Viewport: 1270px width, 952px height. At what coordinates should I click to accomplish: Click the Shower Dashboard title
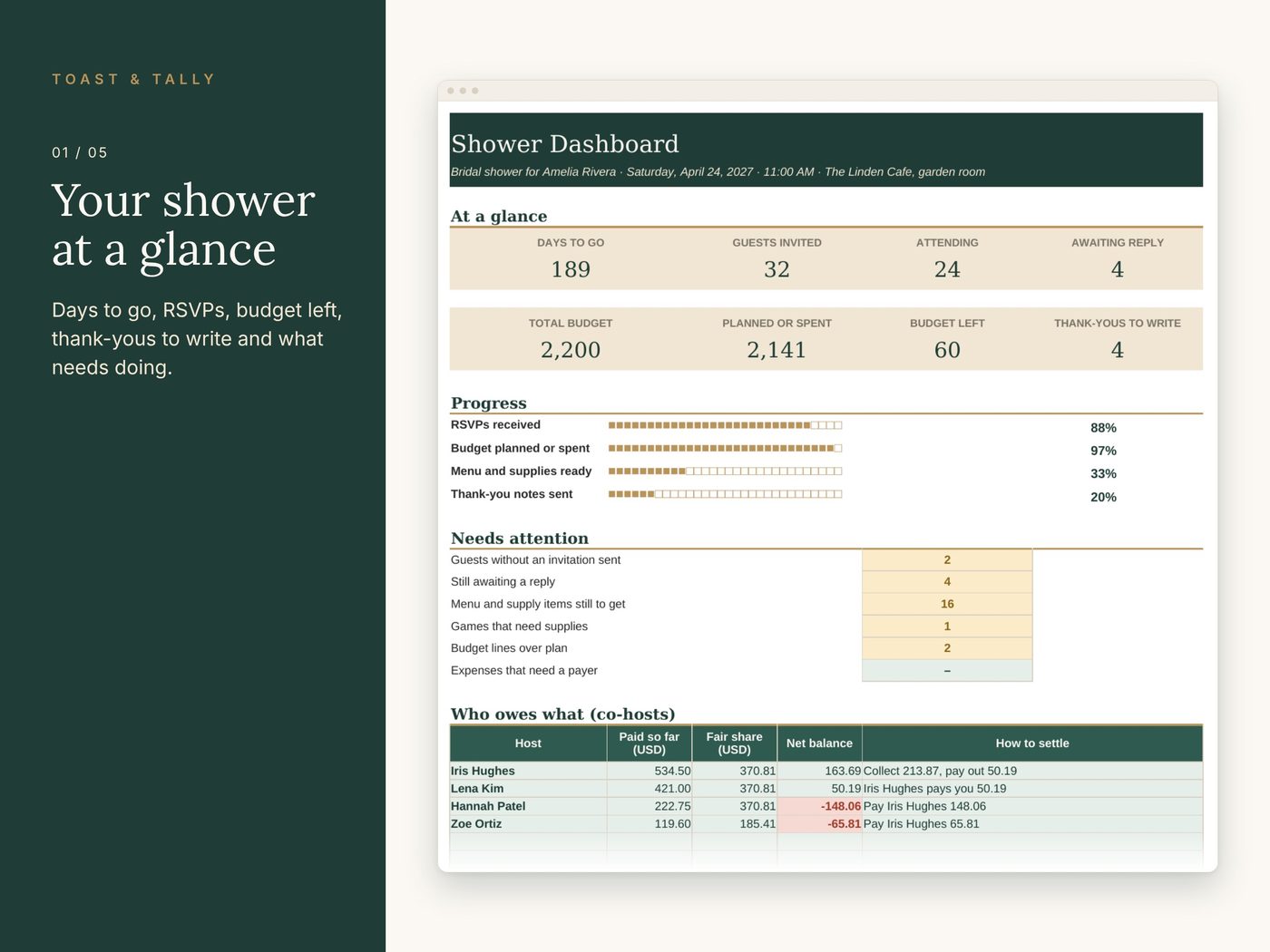pos(564,144)
